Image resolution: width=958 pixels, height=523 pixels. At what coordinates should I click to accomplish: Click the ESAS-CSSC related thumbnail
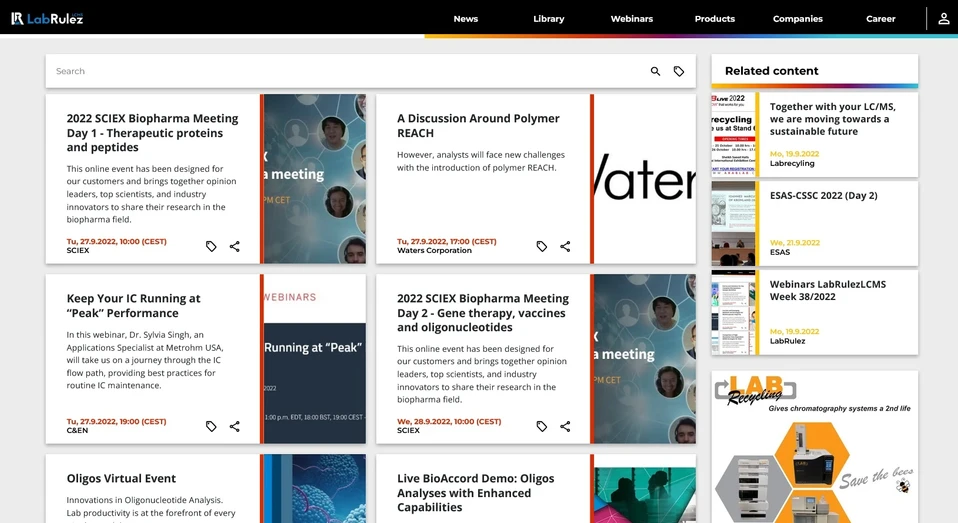[x=733, y=223]
